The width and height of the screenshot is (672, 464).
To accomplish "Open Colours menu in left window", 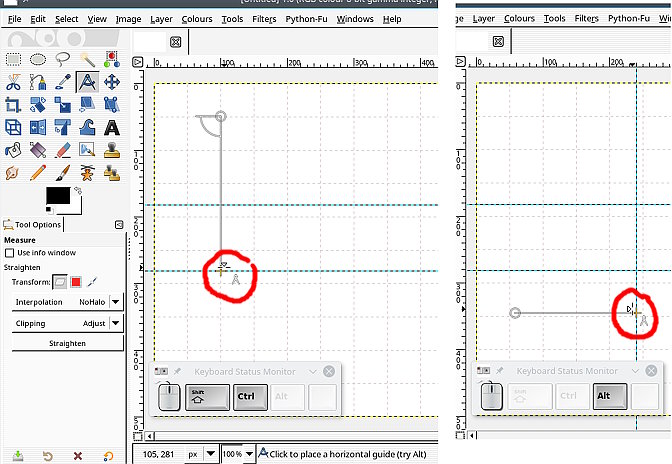I will pos(197,19).
